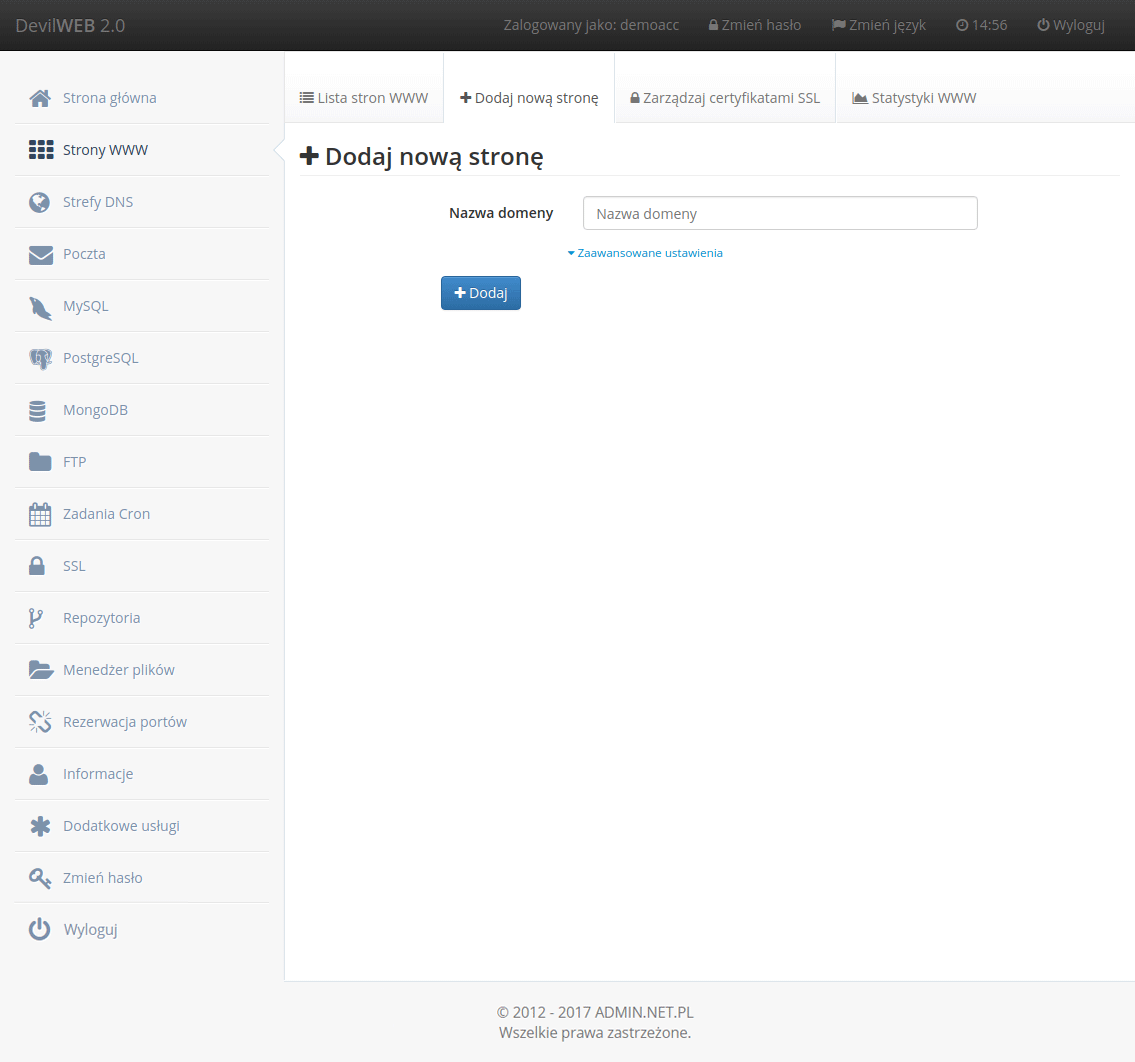
Task: Click Wyloguj in the top navigation bar
Action: coord(1071,25)
